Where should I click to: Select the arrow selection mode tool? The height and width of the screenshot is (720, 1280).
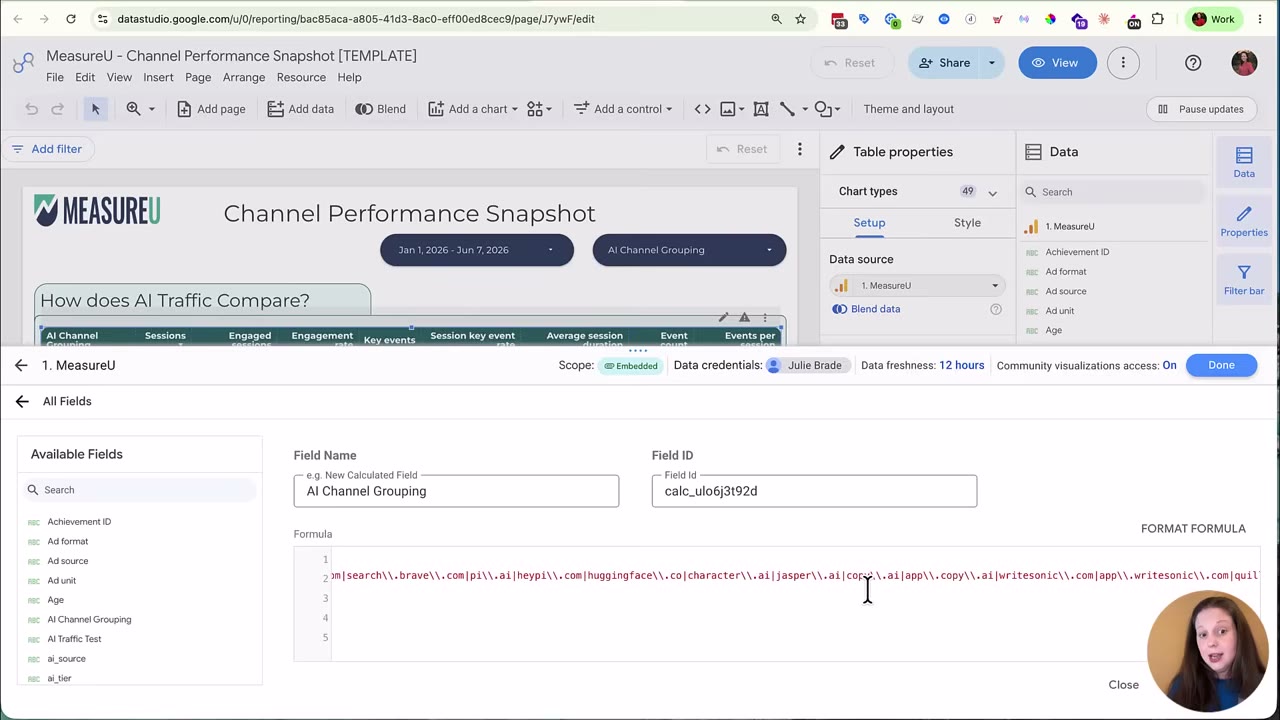[95, 109]
